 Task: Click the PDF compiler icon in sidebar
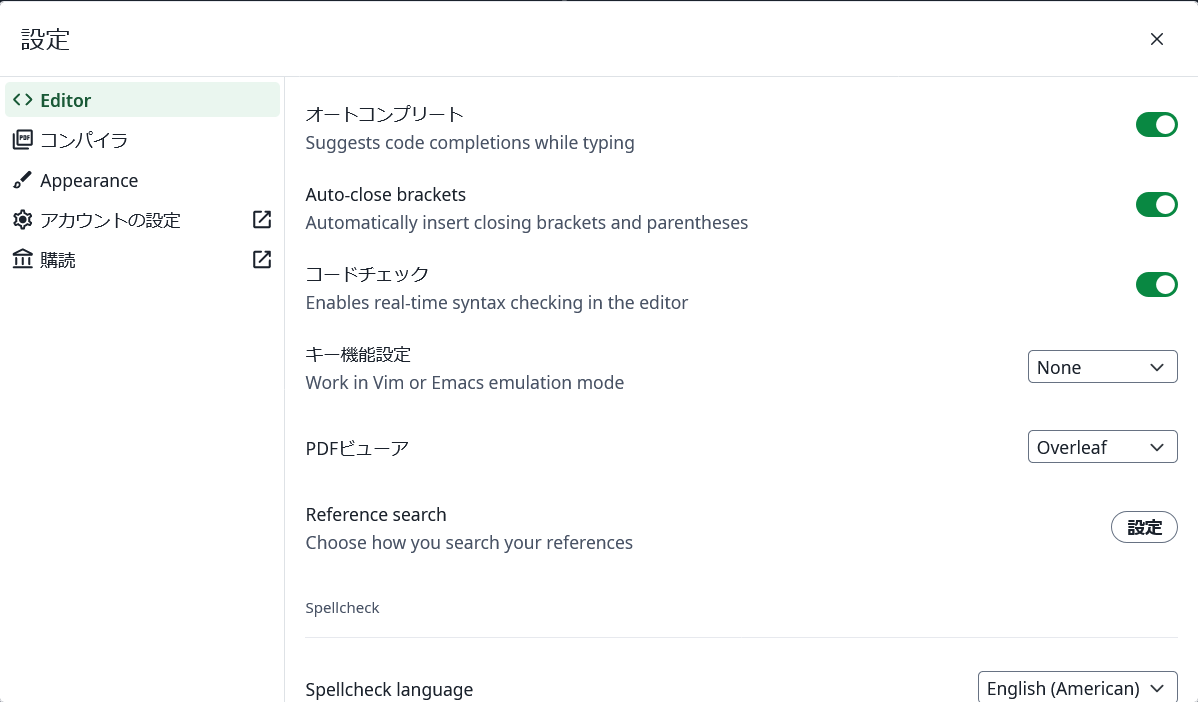(x=22, y=140)
